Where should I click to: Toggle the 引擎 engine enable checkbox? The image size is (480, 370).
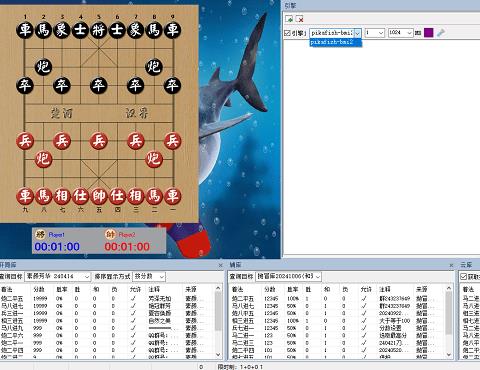[287, 33]
